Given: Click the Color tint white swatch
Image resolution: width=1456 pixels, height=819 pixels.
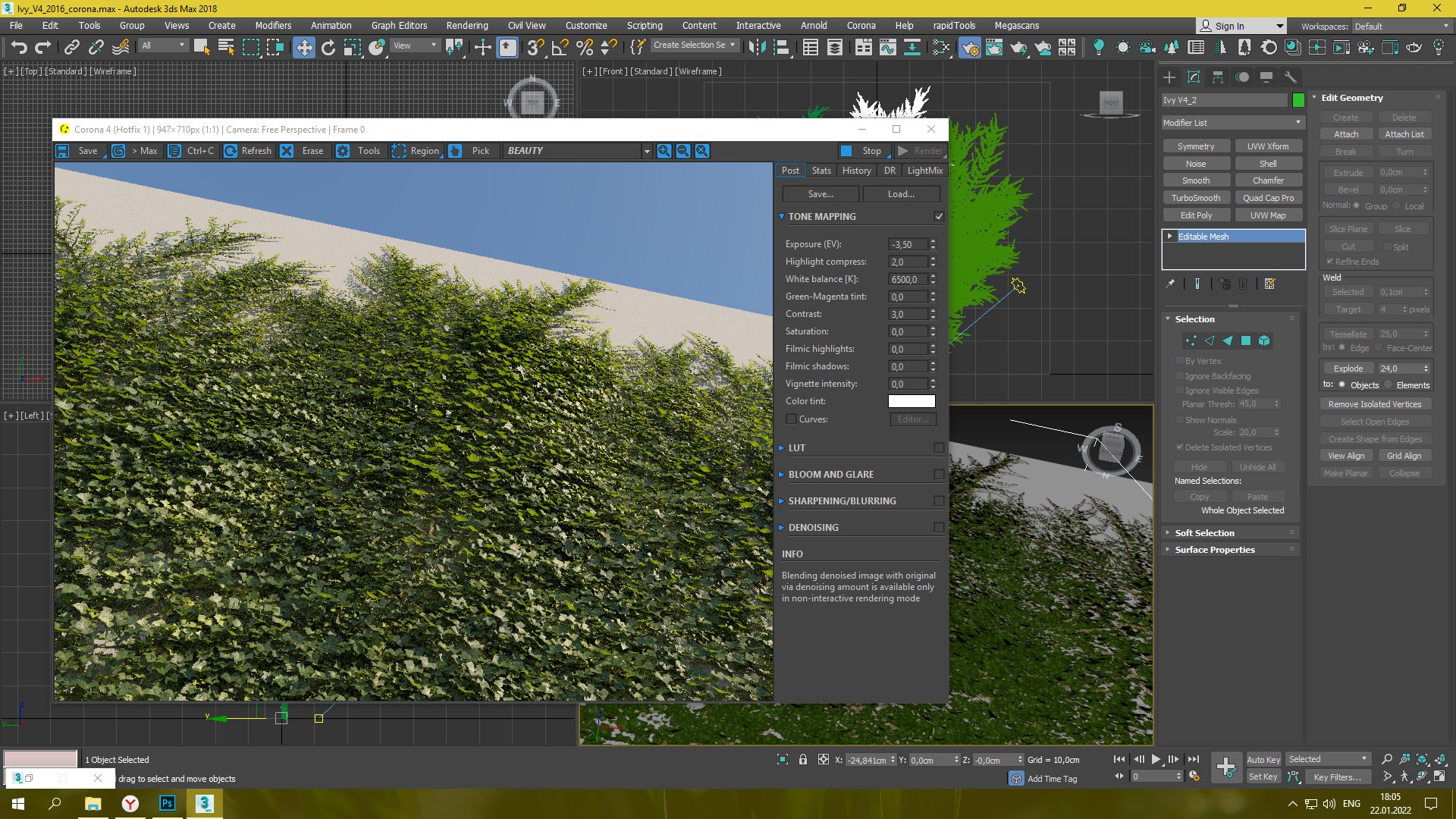Looking at the screenshot, I should pos(912,401).
